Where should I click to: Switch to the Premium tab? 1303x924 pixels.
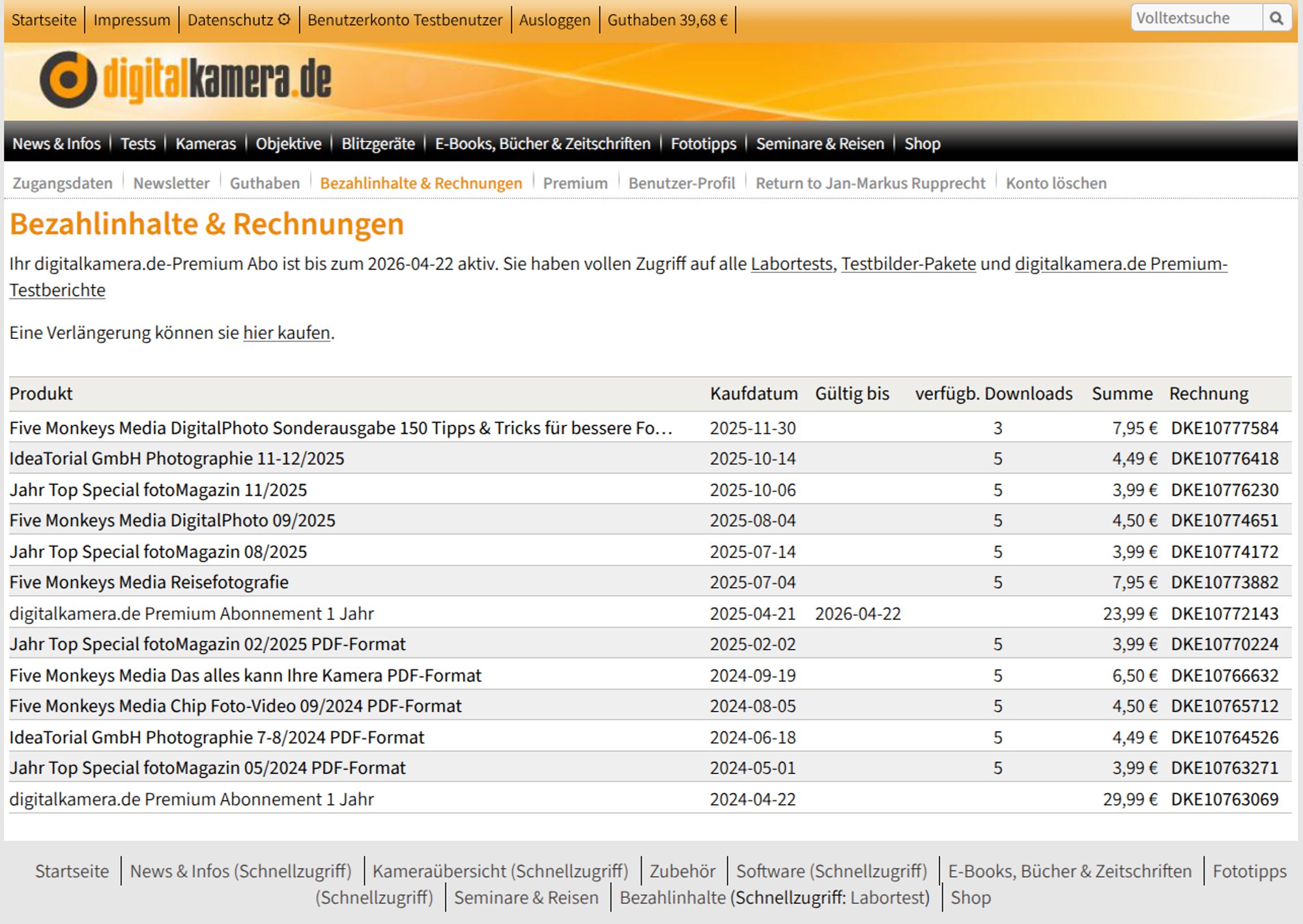575,183
